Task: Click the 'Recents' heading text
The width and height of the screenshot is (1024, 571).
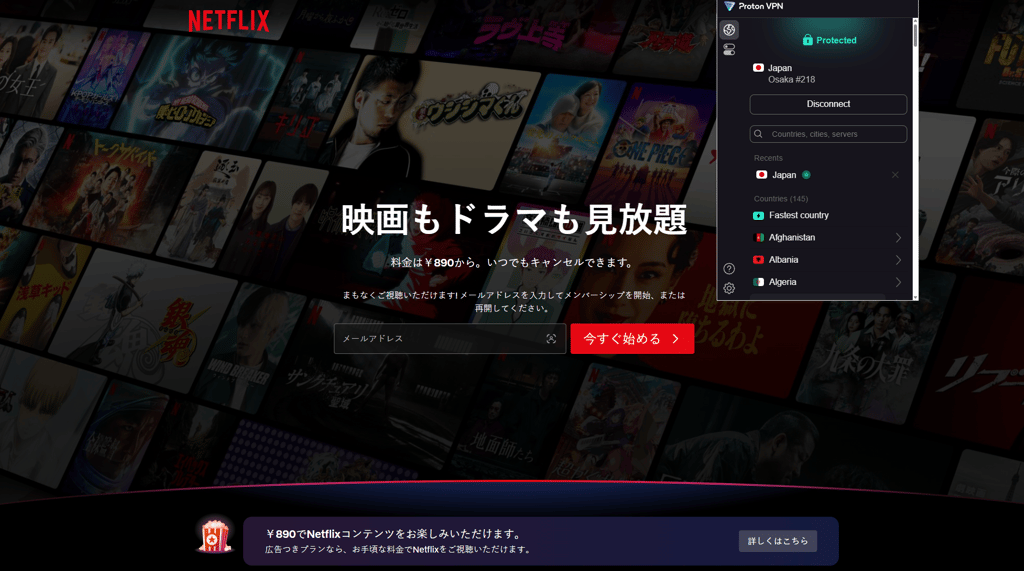Action: [768, 158]
